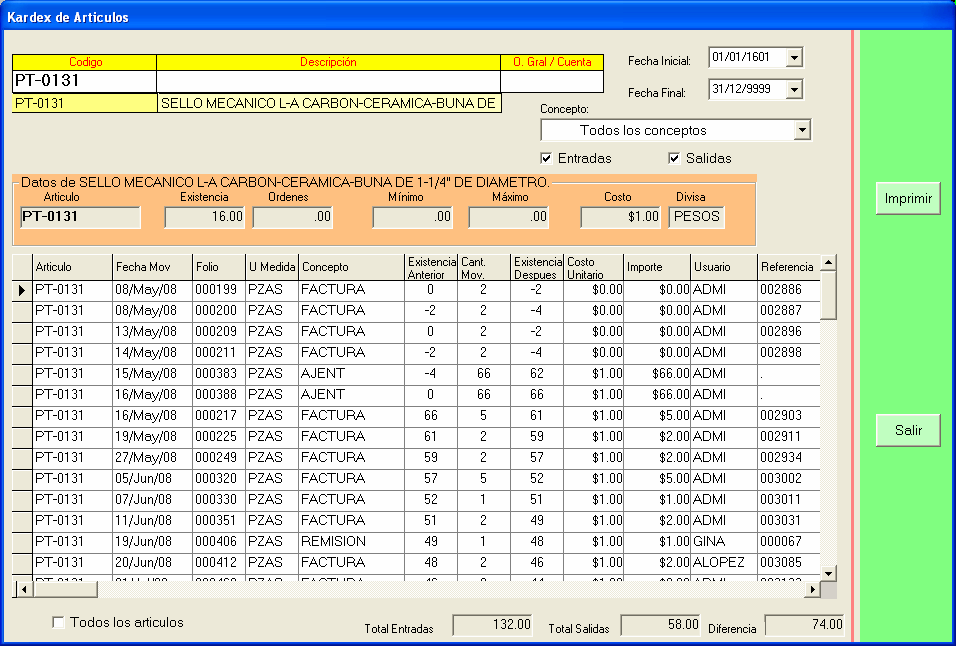
Task: Open the Fecha Inicial date dropdown
Action: (x=794, y=58)
